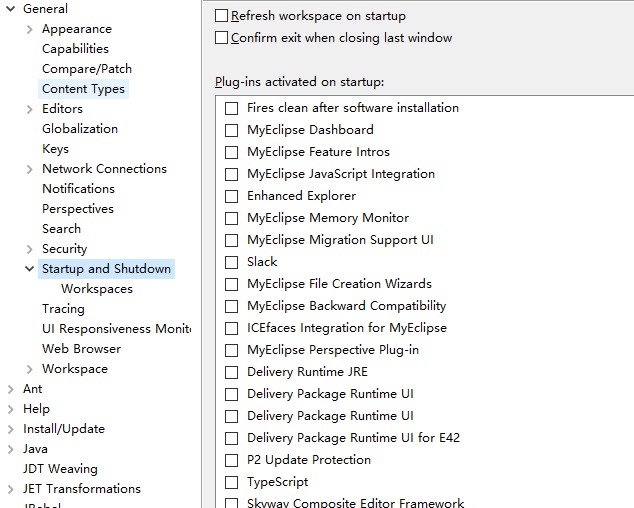This screenshot has height=508, width=634.
Task: Select Startup and Shutdown tree label
Action: (x=106, y=269)
